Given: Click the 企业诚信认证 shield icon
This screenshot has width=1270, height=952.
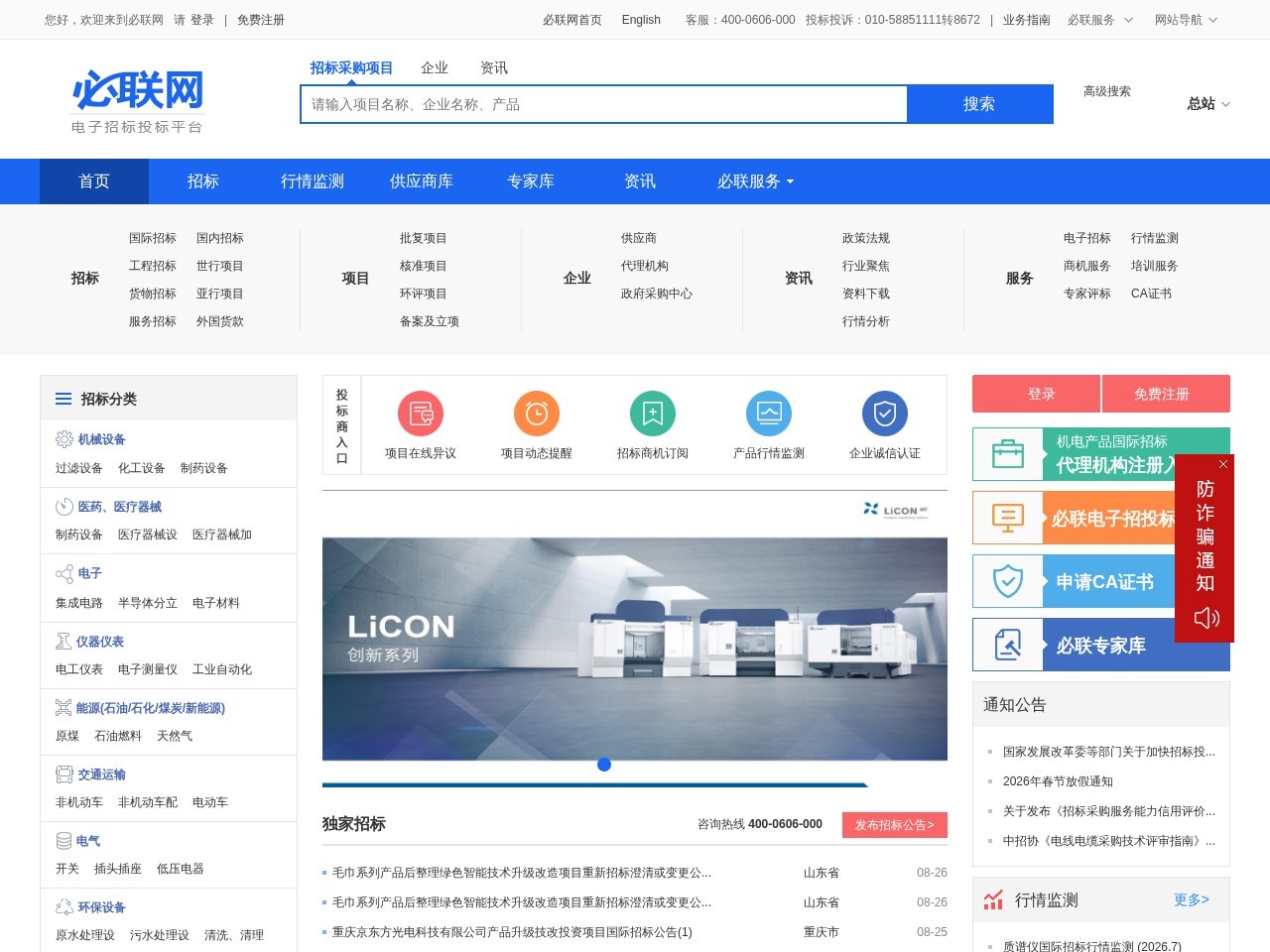Looking at the screenshot, I should pos(885,414).
